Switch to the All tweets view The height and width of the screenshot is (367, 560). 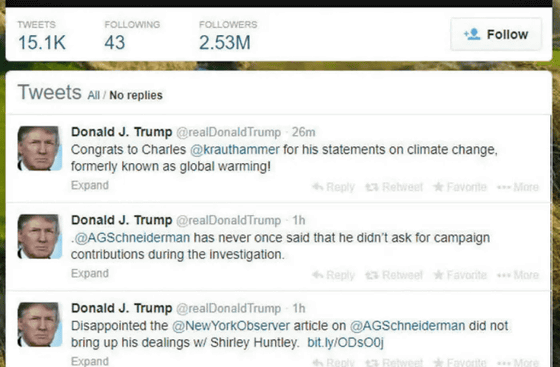[x=94, y=95]
